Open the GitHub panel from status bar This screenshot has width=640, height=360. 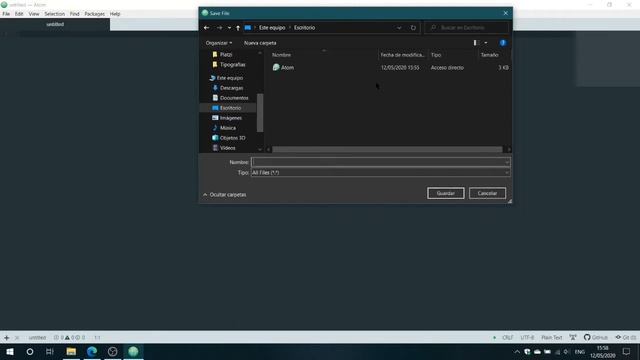coord(596,338)
